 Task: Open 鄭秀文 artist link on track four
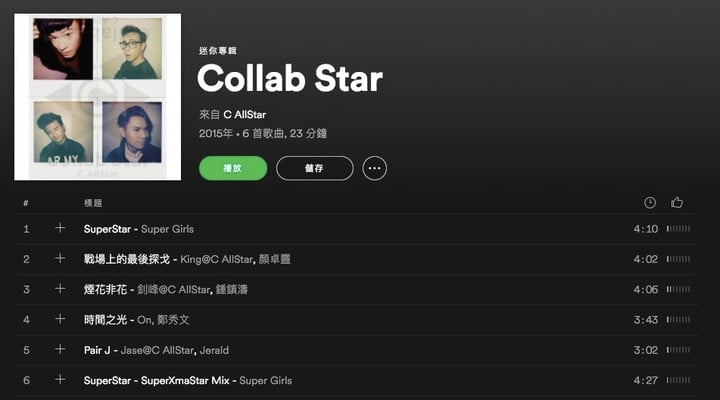tap(173, 320)
